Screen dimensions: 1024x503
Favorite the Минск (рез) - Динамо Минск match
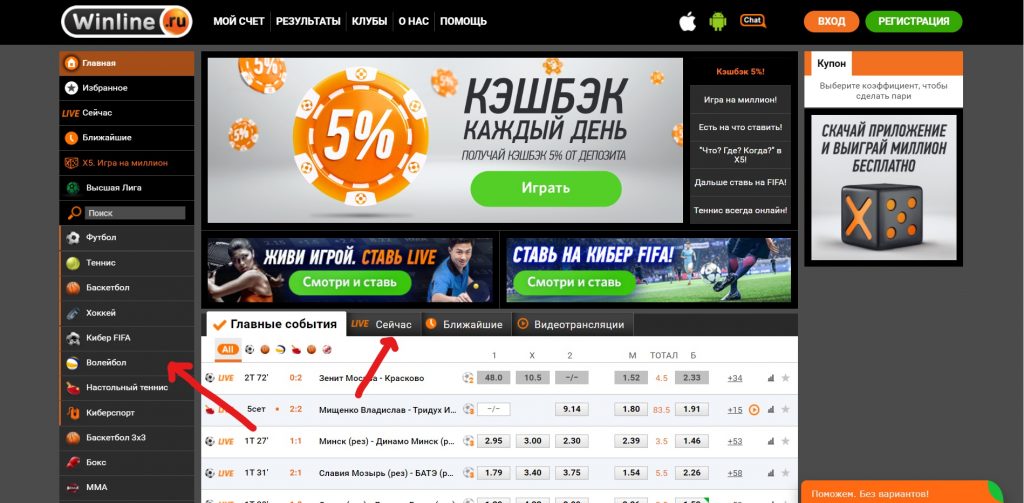point(786,441)
